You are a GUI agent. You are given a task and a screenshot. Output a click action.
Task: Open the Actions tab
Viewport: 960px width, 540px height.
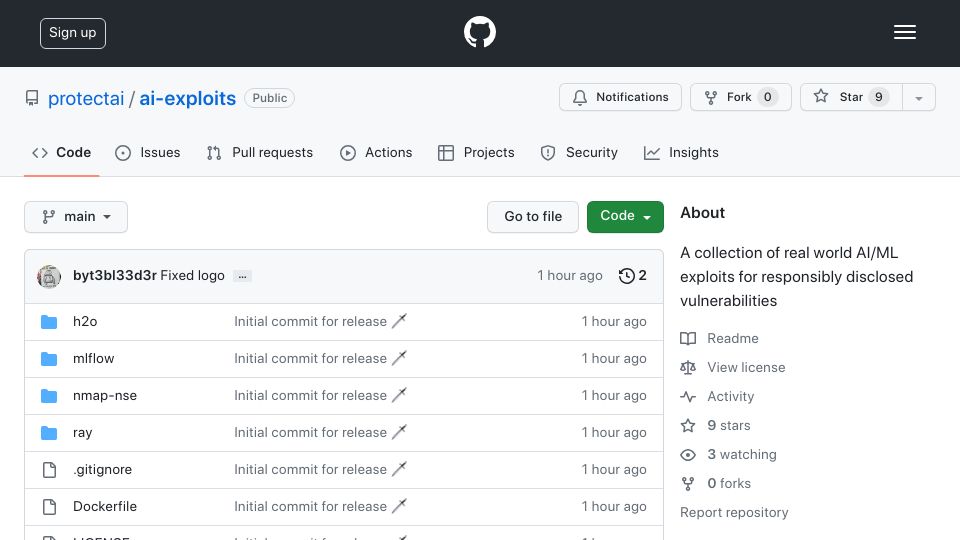tap(376, 152)
